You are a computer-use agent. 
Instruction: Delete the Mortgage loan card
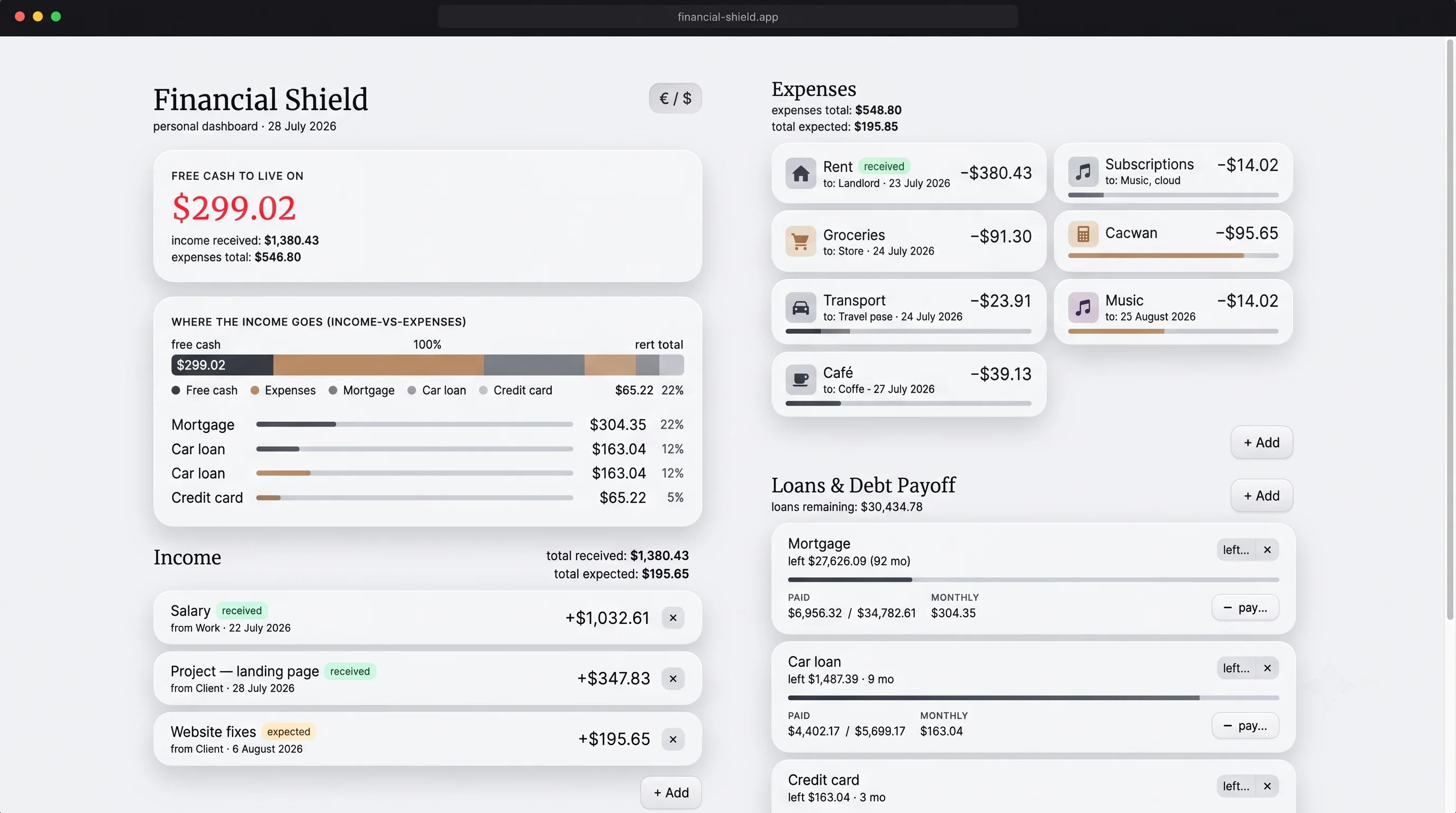click(x=1267, y=549)
